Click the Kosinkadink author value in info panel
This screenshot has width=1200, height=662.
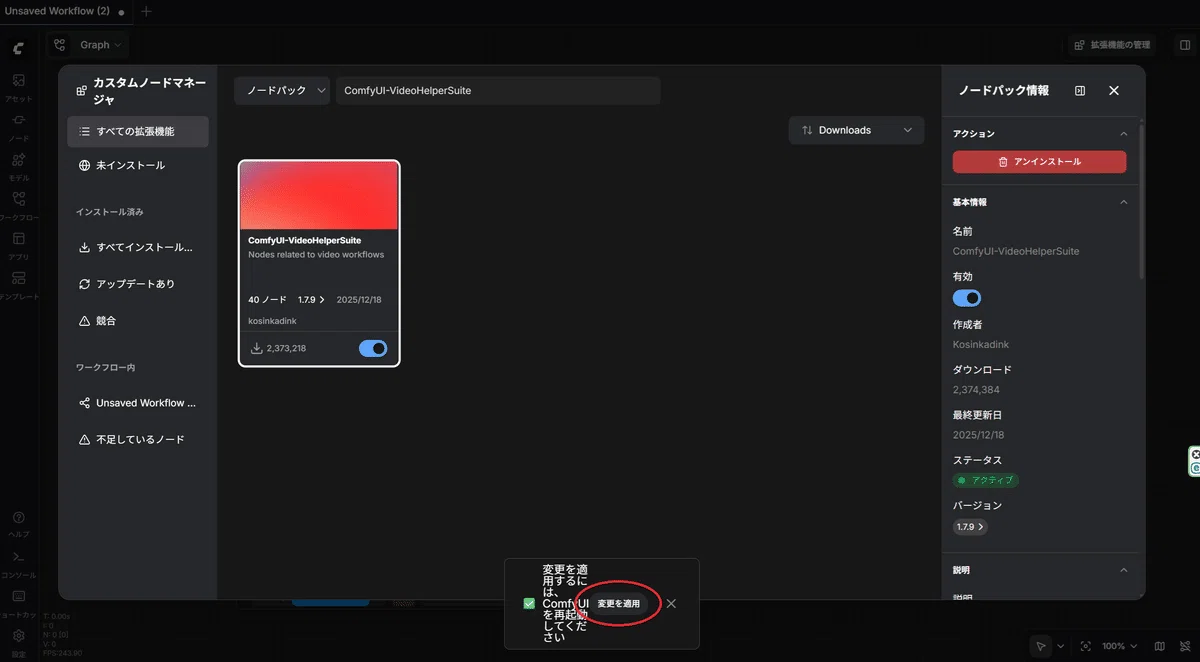(x=981, y=345)
